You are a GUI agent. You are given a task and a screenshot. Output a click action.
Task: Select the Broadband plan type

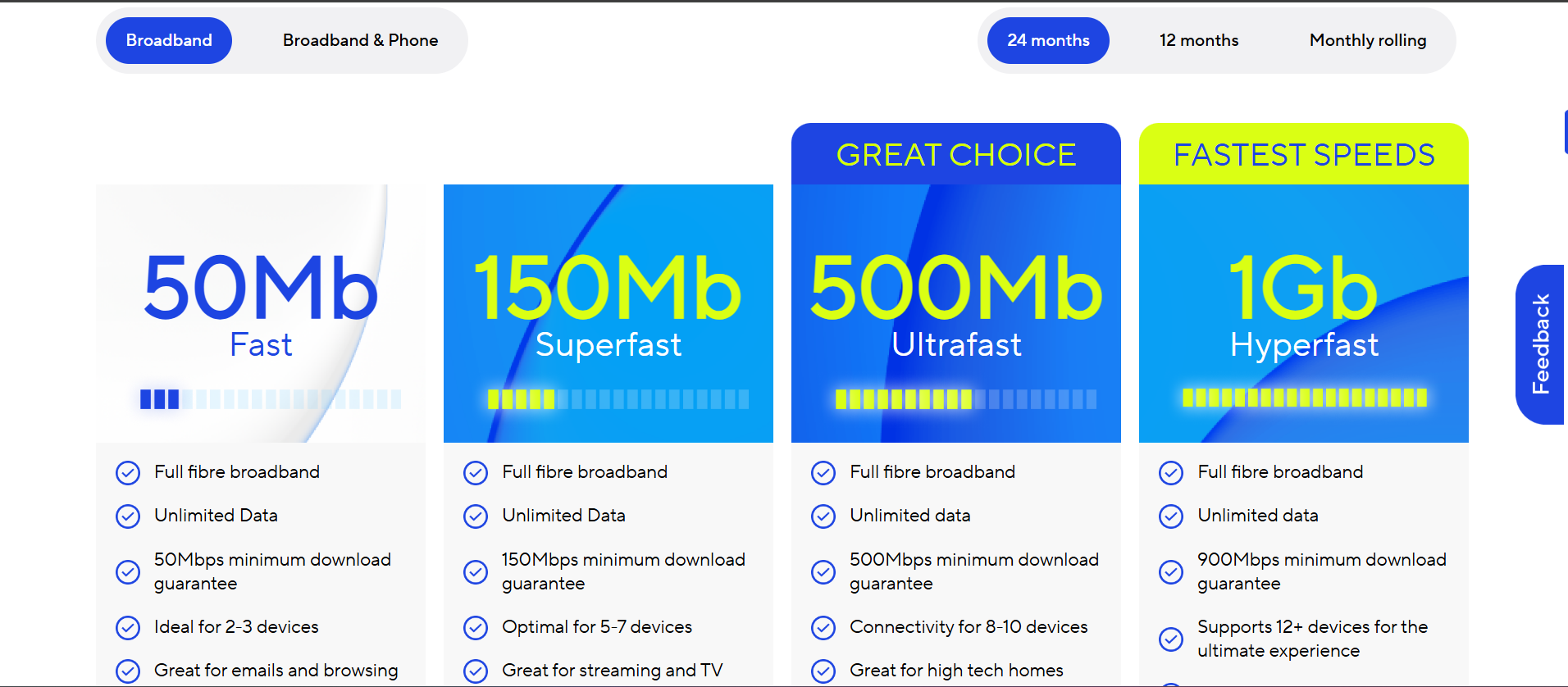pyautogui.click(x=169, y=40)
